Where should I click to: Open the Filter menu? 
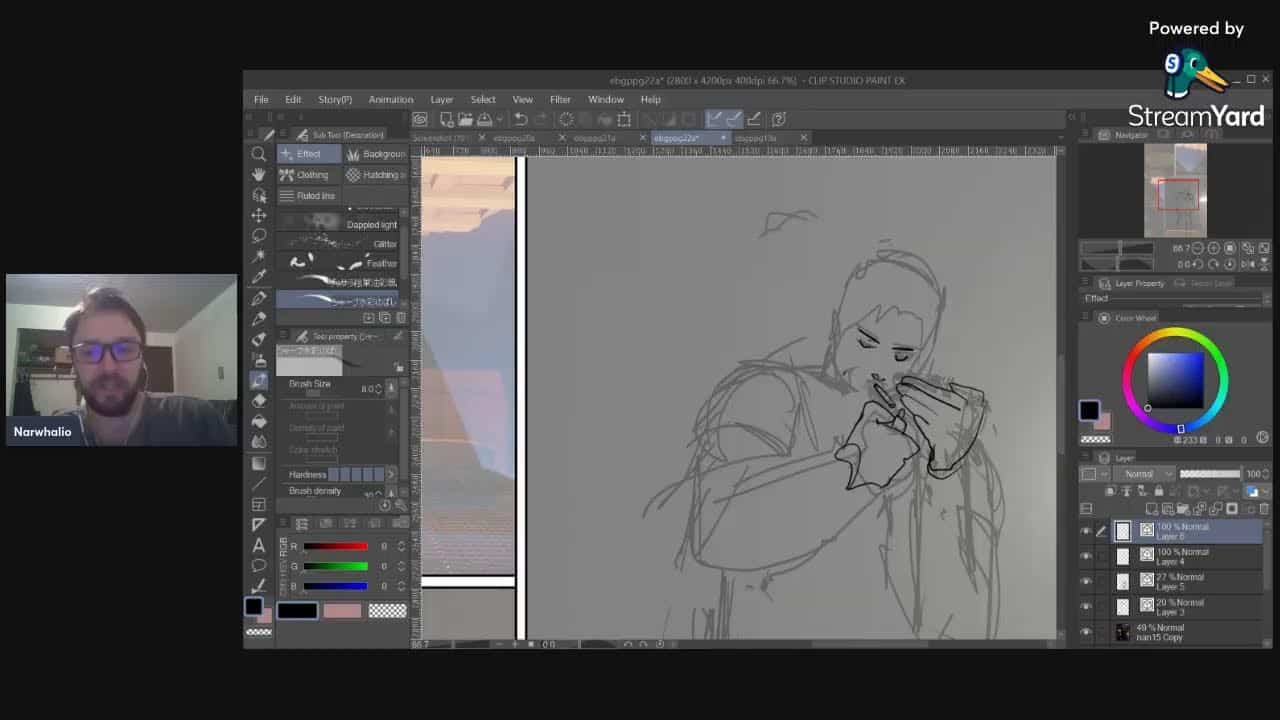(x=560, y=99)
